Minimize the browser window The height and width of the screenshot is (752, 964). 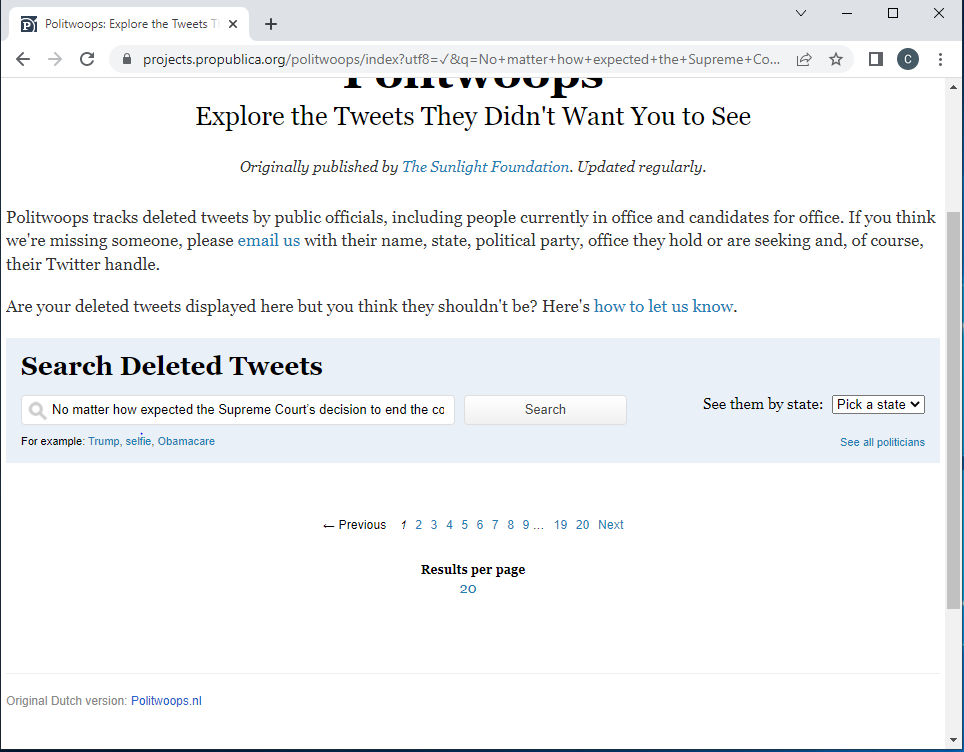847,13
